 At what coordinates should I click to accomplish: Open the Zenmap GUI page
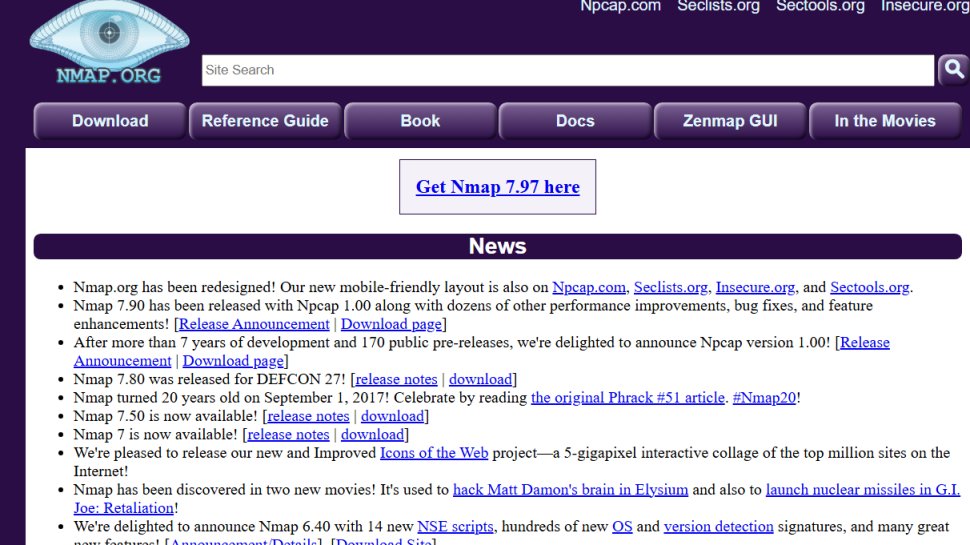coord(730,121)
